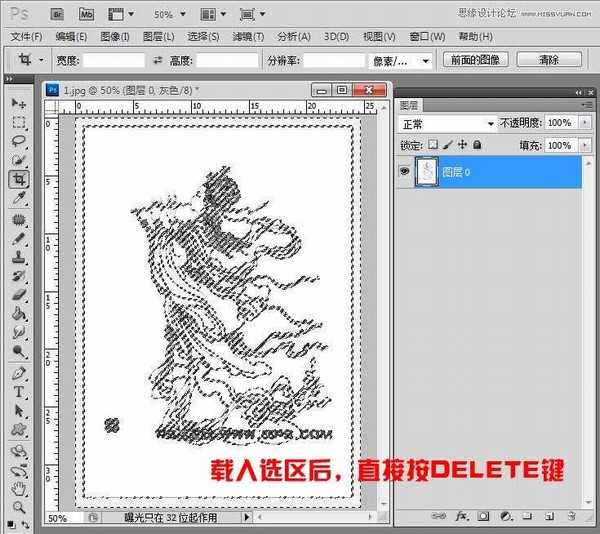Select the Horizontal Type tool
Image resolution: width=600 pixels, height=534 pixels.
pos(18,392)
